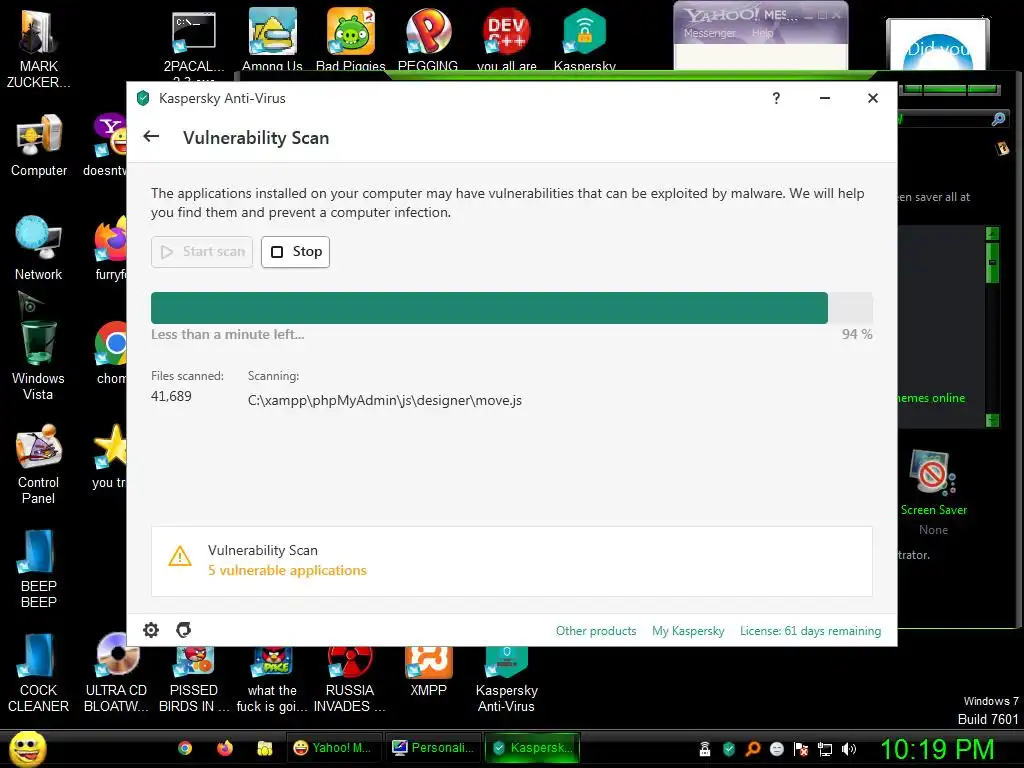The image size is (1024, 768).
Task: Open Kaspersky VPN desktop shortcut
Action: [x=584, y=39]
